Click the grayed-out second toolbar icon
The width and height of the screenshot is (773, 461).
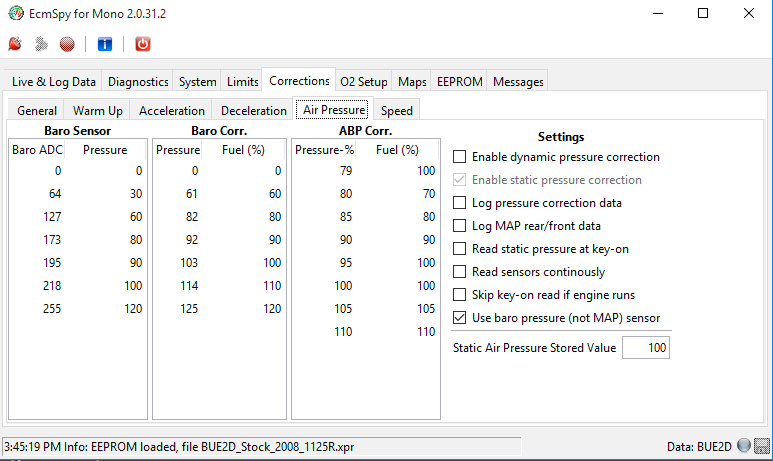coord(41,44)
